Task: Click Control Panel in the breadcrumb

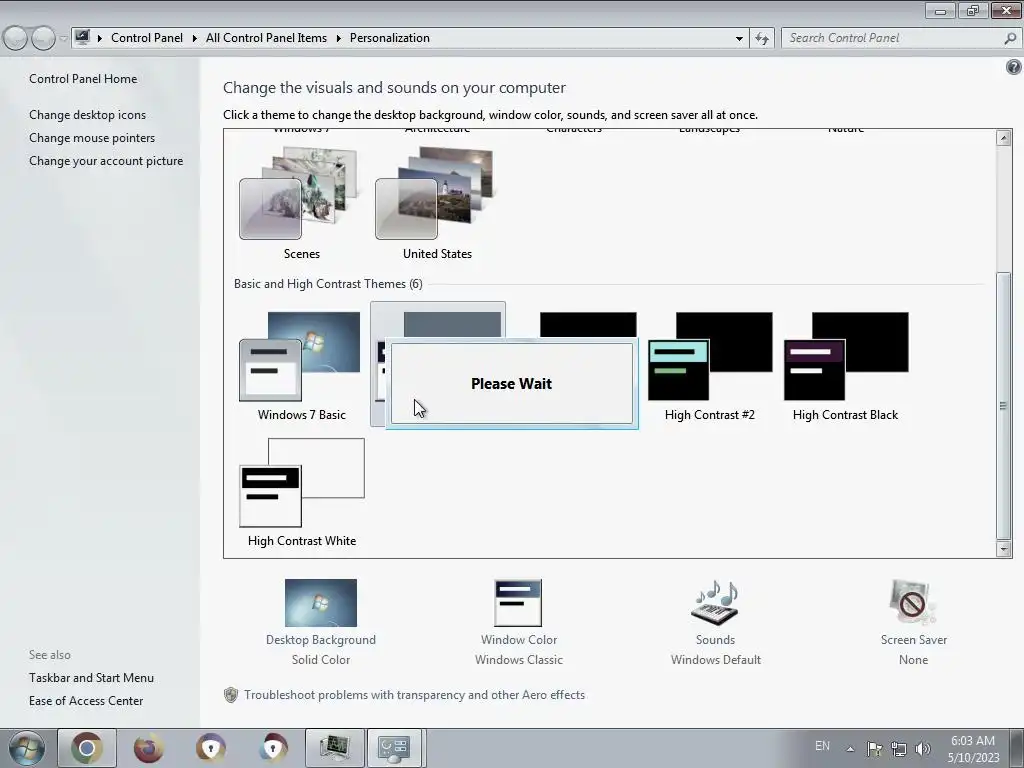Action: pos(147,38)
